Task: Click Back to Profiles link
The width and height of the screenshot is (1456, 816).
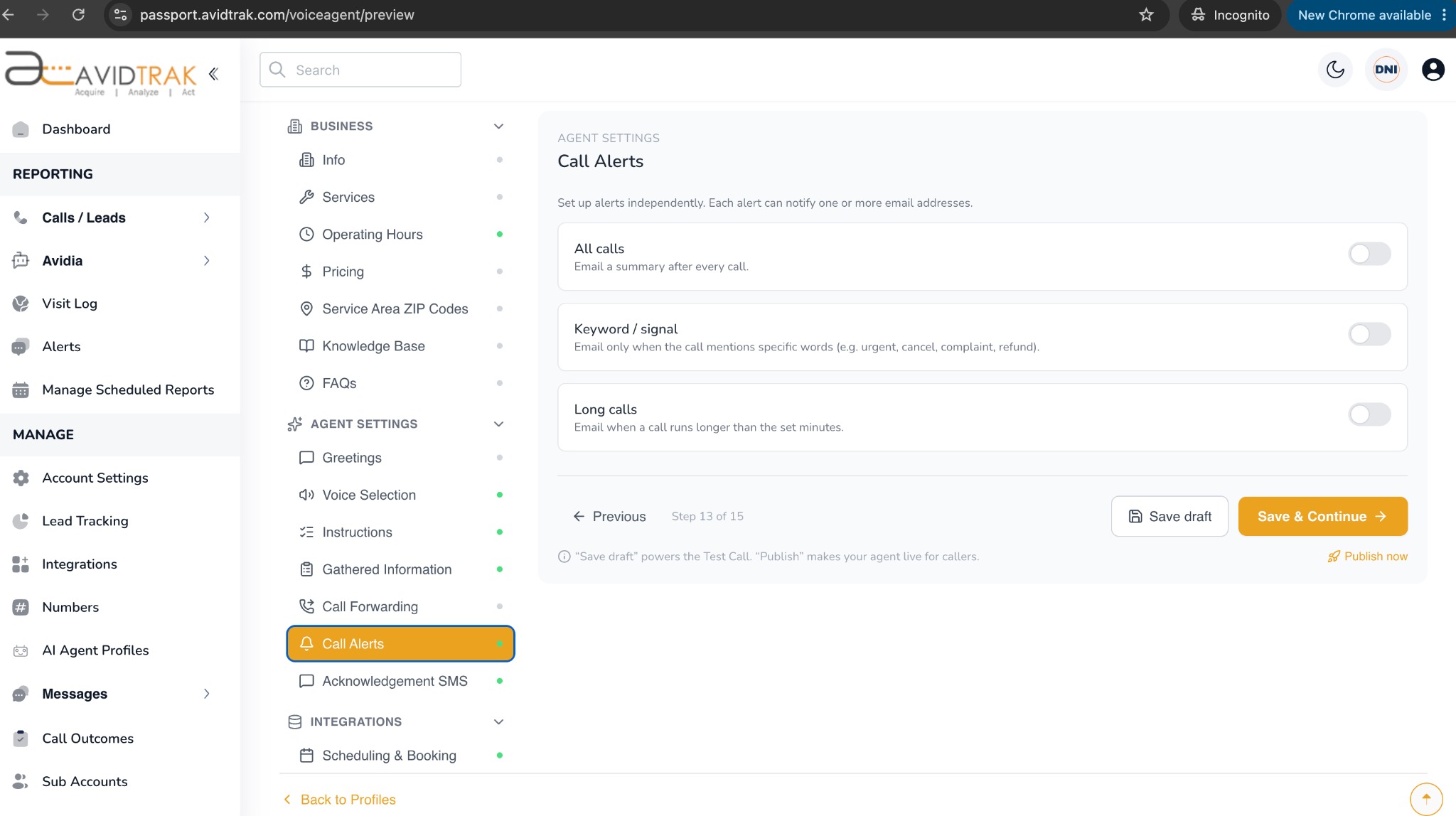Action: tap(340, 800)
